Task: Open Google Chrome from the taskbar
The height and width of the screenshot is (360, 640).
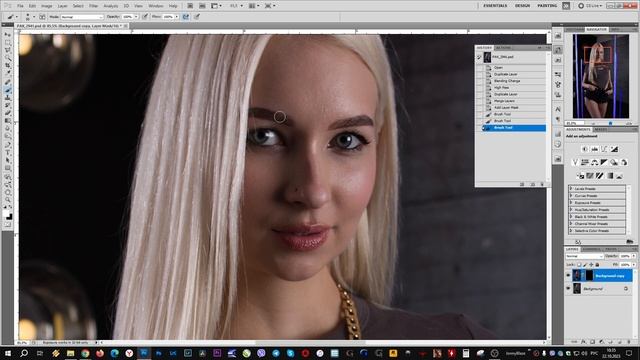Action: (85, 353)
